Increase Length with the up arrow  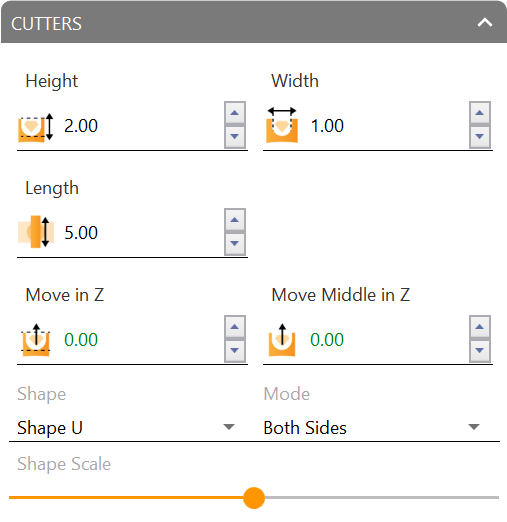click(x=235, y=220)
